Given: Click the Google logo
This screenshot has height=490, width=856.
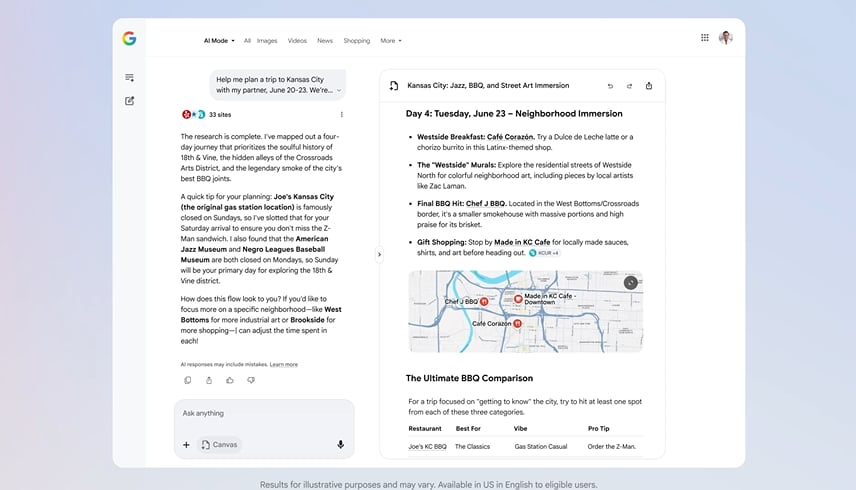Looking at the screenshot, I should tap(129, 39).
